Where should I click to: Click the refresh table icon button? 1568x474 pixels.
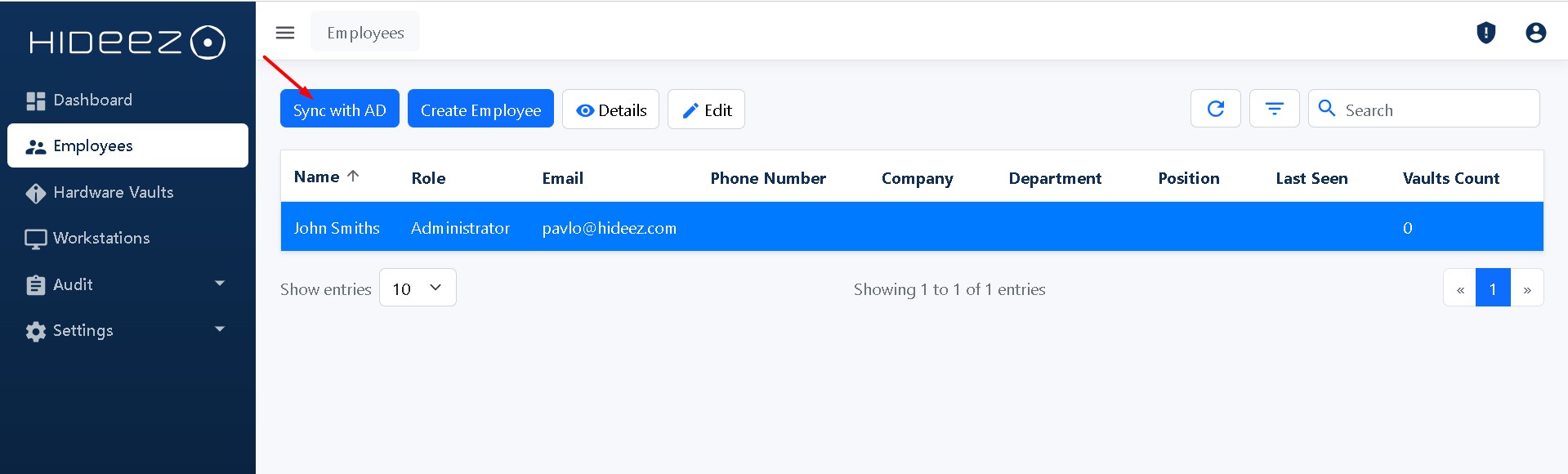(1216, 109)
